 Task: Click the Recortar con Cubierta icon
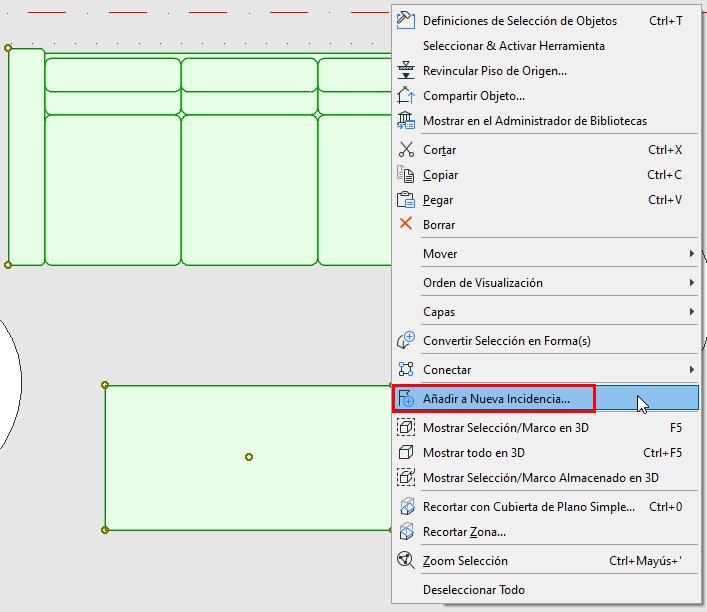(x=407, y=506)
